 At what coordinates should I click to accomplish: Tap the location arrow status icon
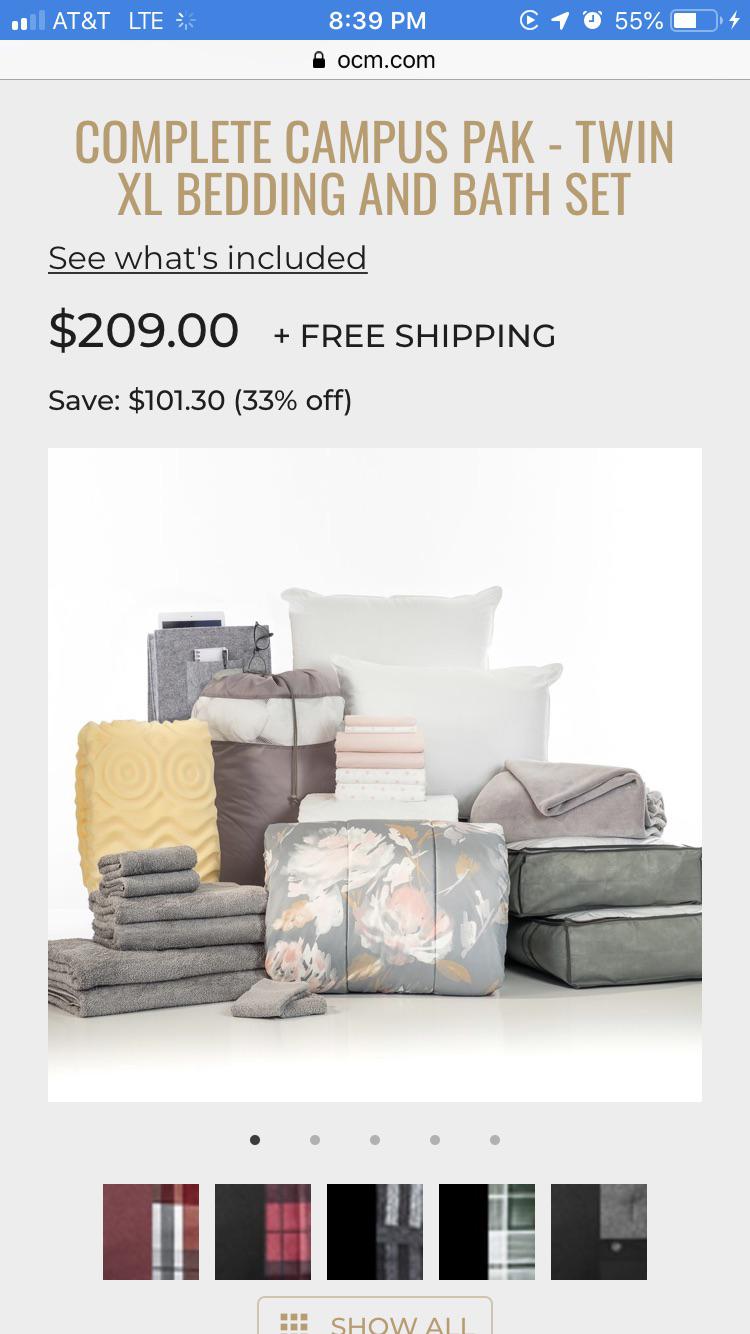pos(560,20)
